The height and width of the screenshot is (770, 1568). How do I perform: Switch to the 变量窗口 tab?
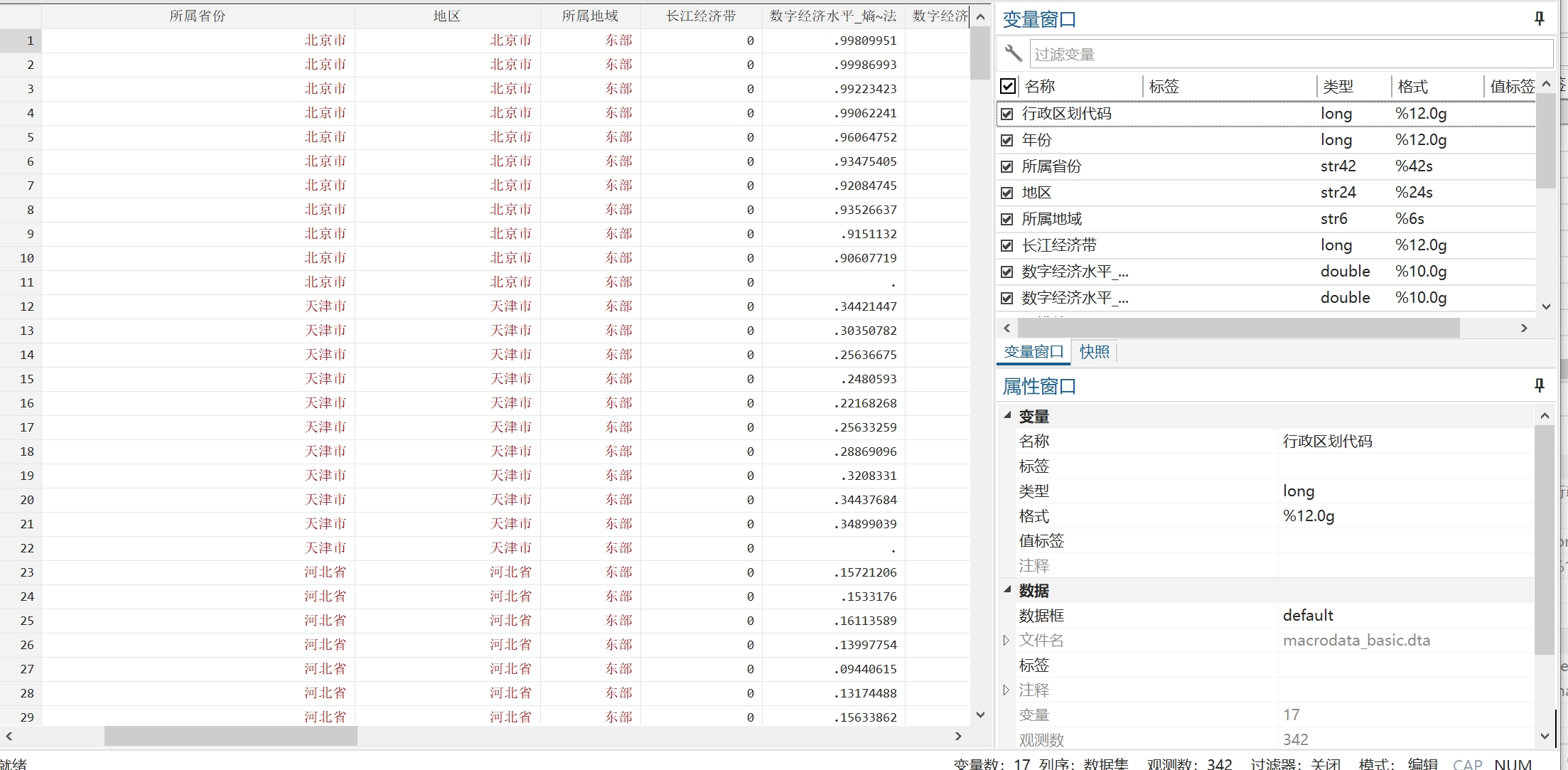1033,352
